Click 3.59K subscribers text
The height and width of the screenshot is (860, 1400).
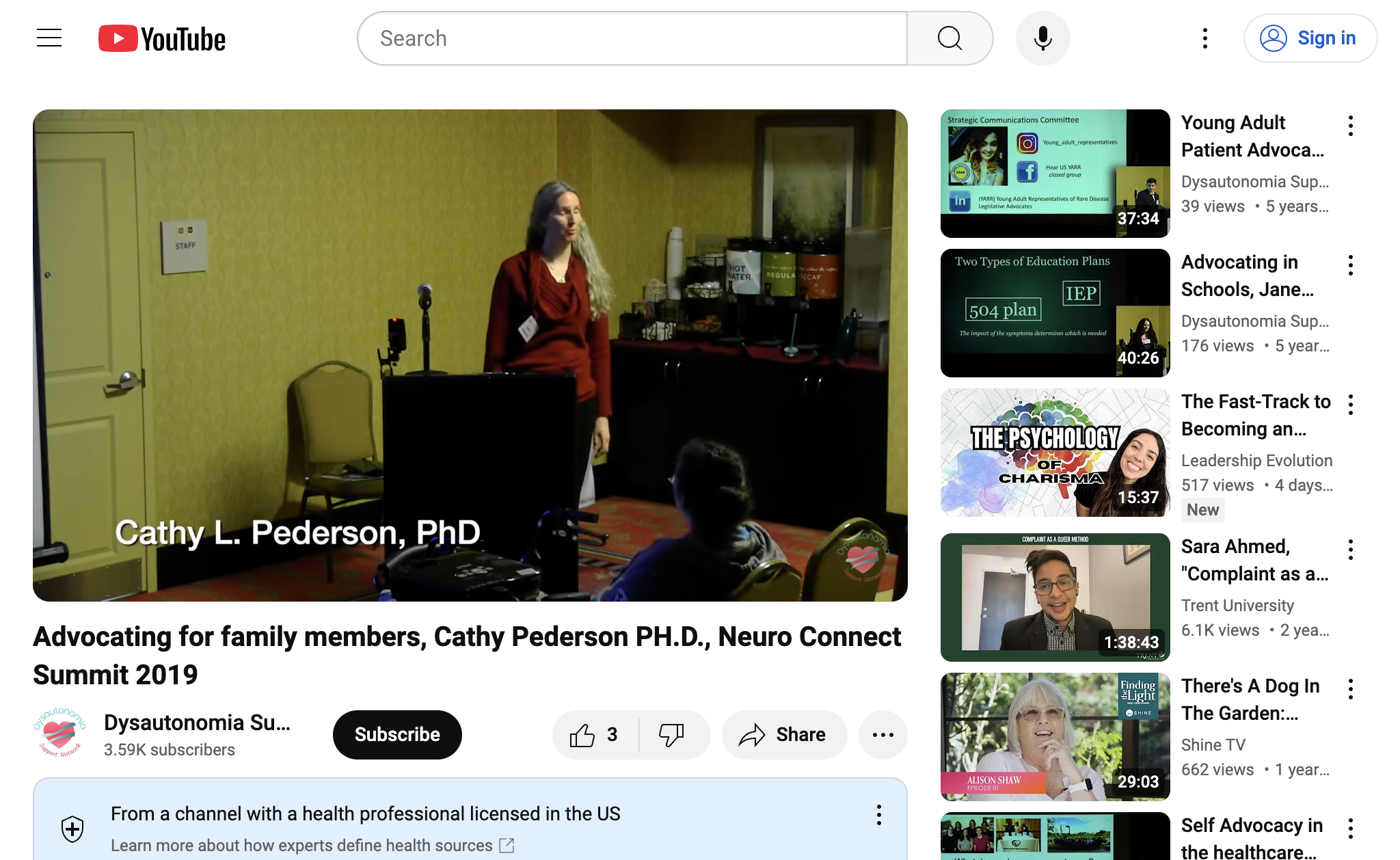[x=170, y=750]
